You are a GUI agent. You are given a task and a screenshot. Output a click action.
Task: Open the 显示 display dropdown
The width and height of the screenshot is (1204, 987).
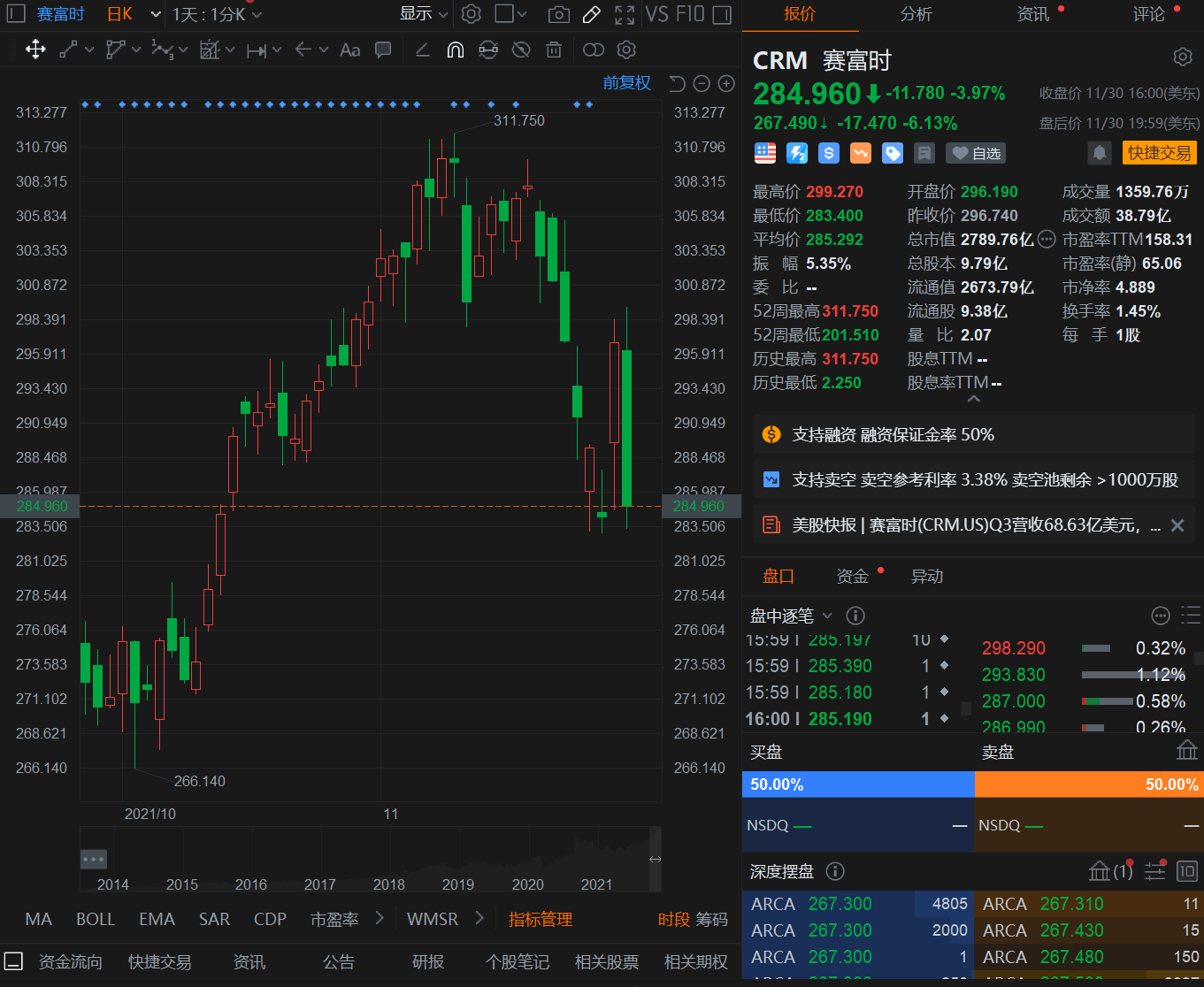click(x=424, y=14)
